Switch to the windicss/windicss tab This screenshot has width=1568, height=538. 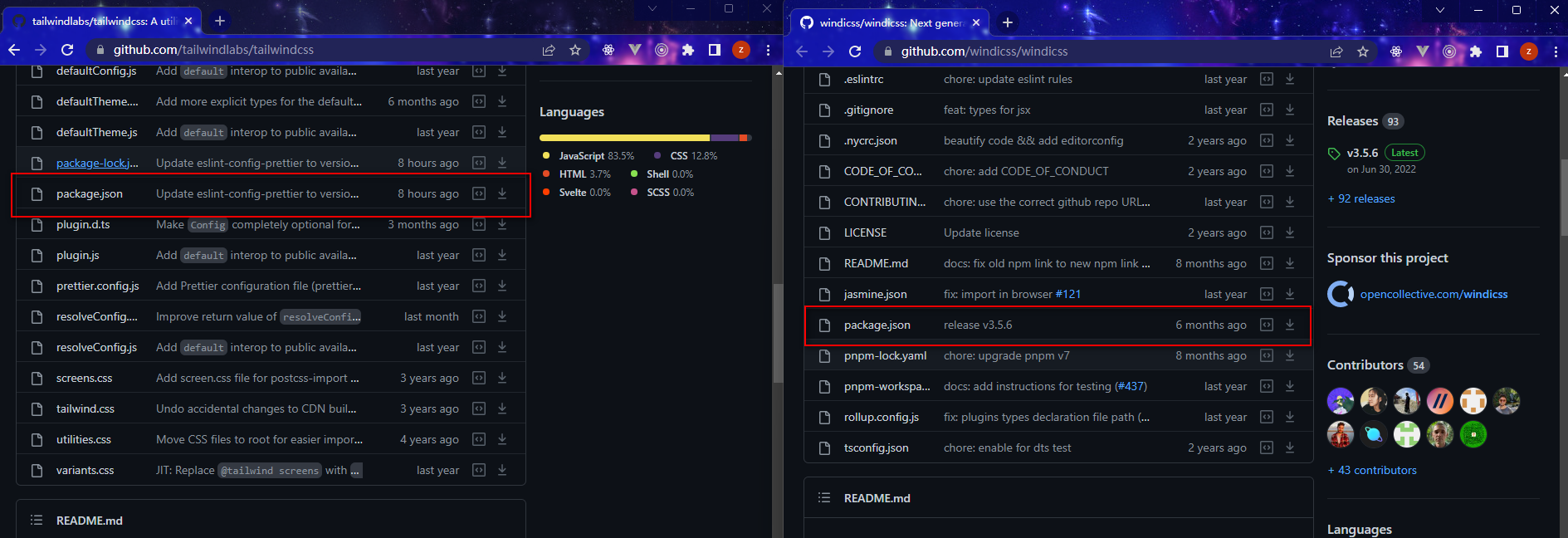click(x=890, y=22)
